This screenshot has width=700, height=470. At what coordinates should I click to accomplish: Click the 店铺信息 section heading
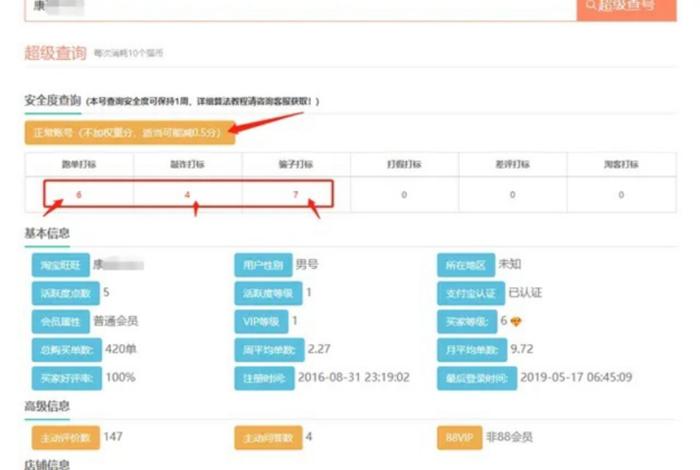click(47, 465)
